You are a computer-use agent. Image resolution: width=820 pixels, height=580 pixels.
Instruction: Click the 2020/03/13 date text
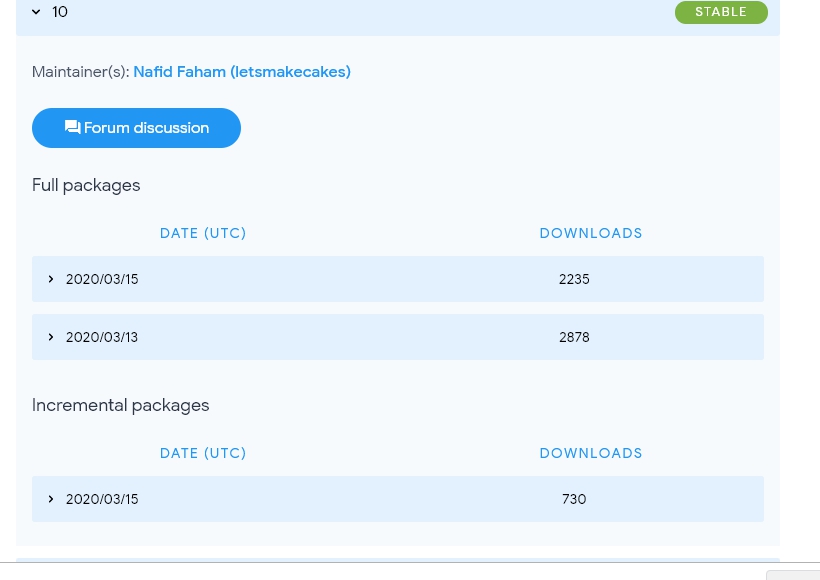click(102, 337)
